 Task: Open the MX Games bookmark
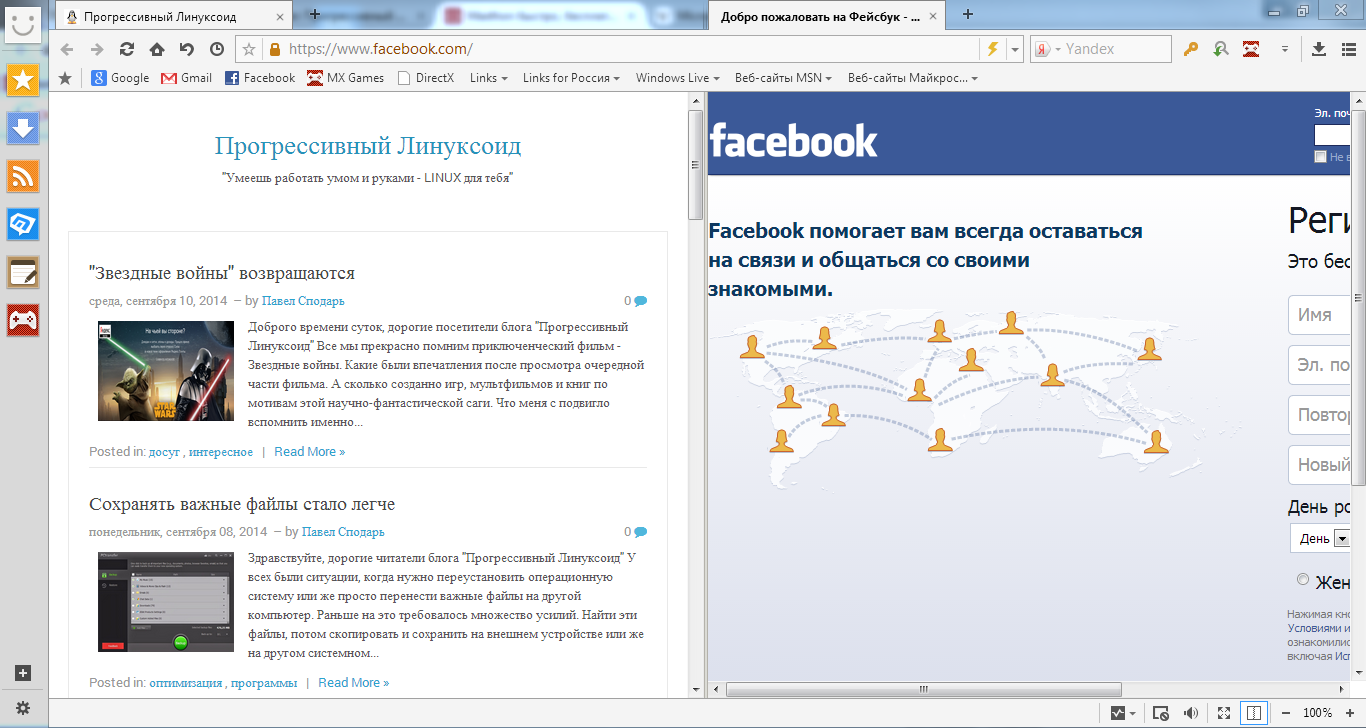tap(345, 78)
